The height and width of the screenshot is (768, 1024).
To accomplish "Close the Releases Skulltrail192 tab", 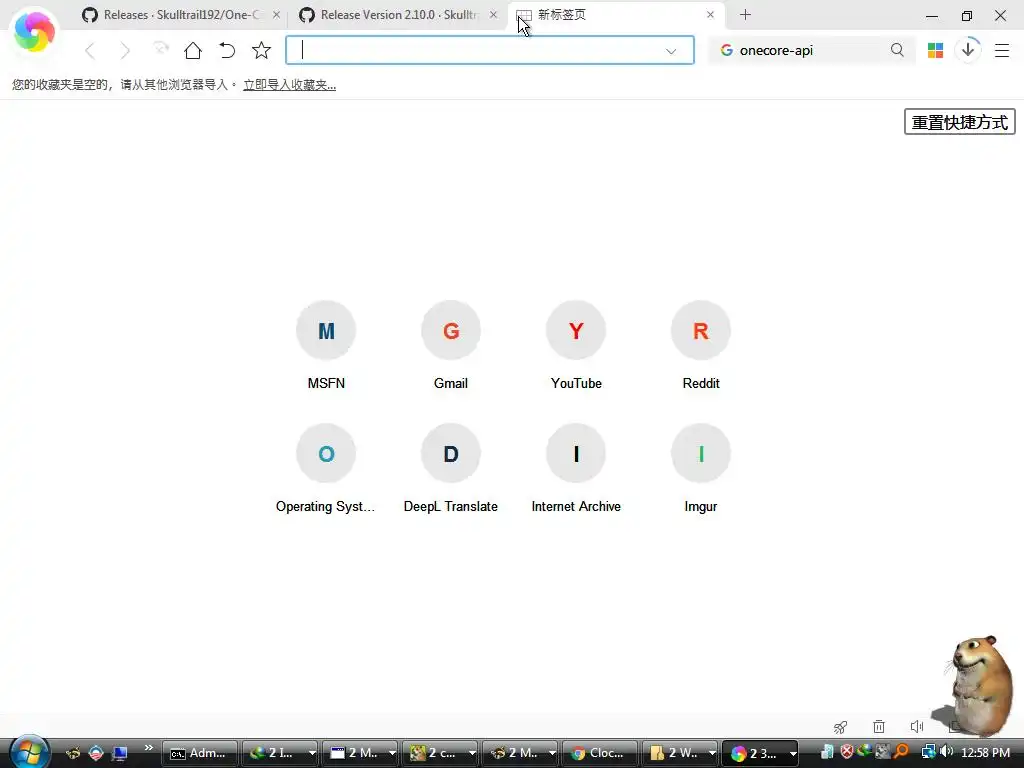I will pos(276,14).
